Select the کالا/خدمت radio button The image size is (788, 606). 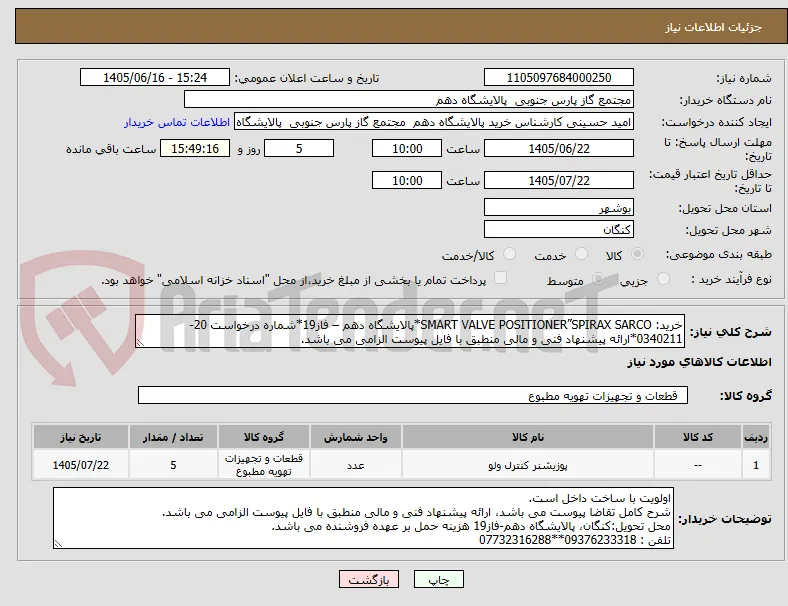pyautogui.click(x=510, y=254)
